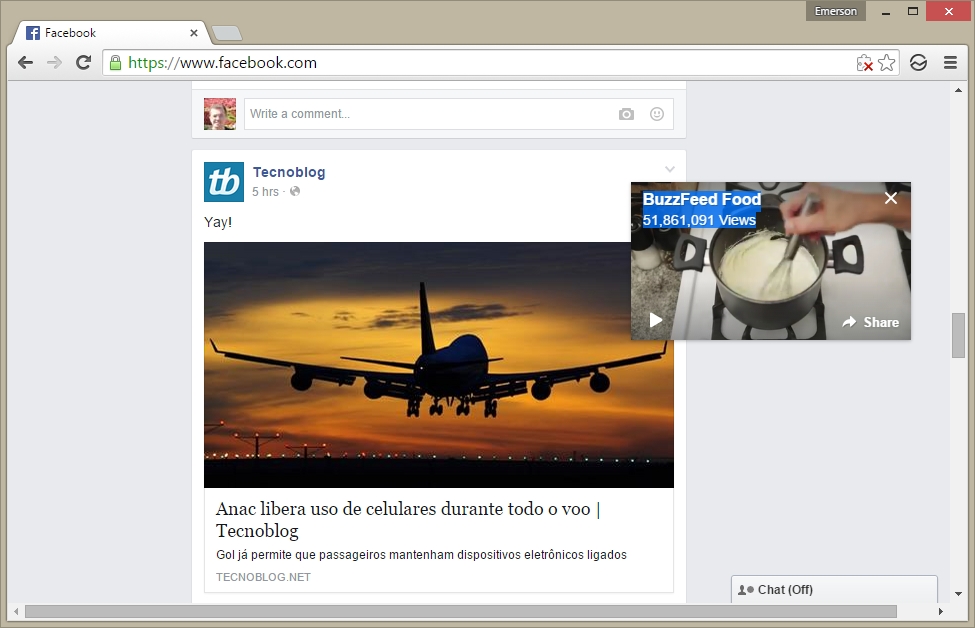Click the camera icon in the comment box
975x628 pixels.
[626, 114]
